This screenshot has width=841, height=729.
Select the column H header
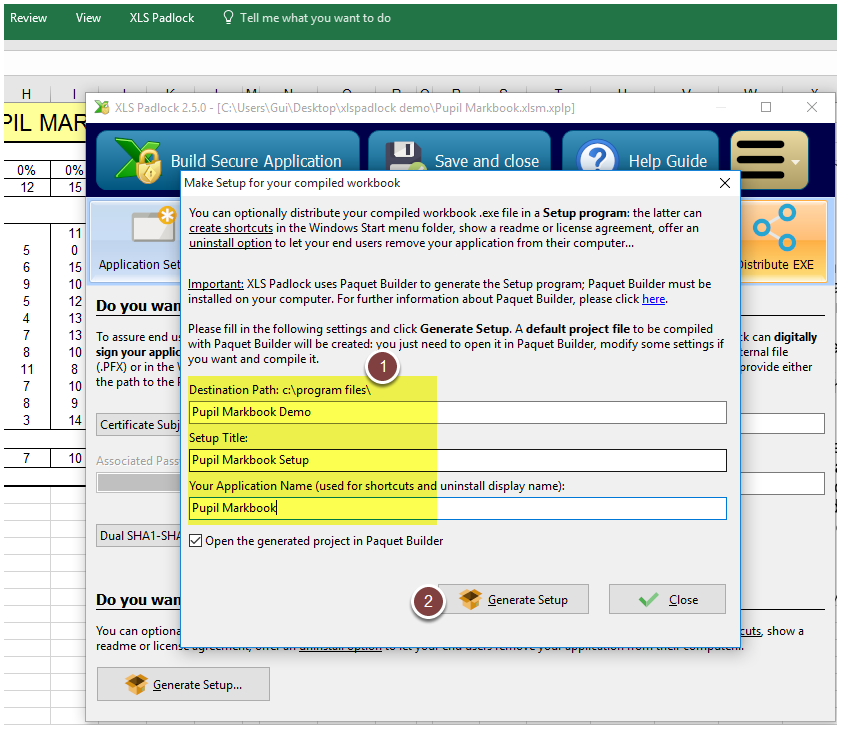(27, 94)
